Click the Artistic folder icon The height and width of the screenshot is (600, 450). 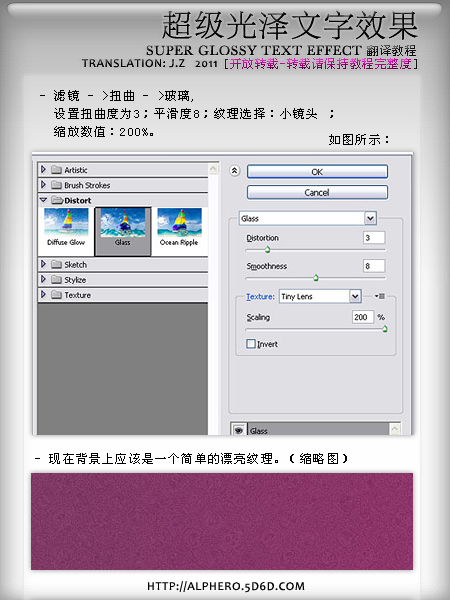pos(56,170)
